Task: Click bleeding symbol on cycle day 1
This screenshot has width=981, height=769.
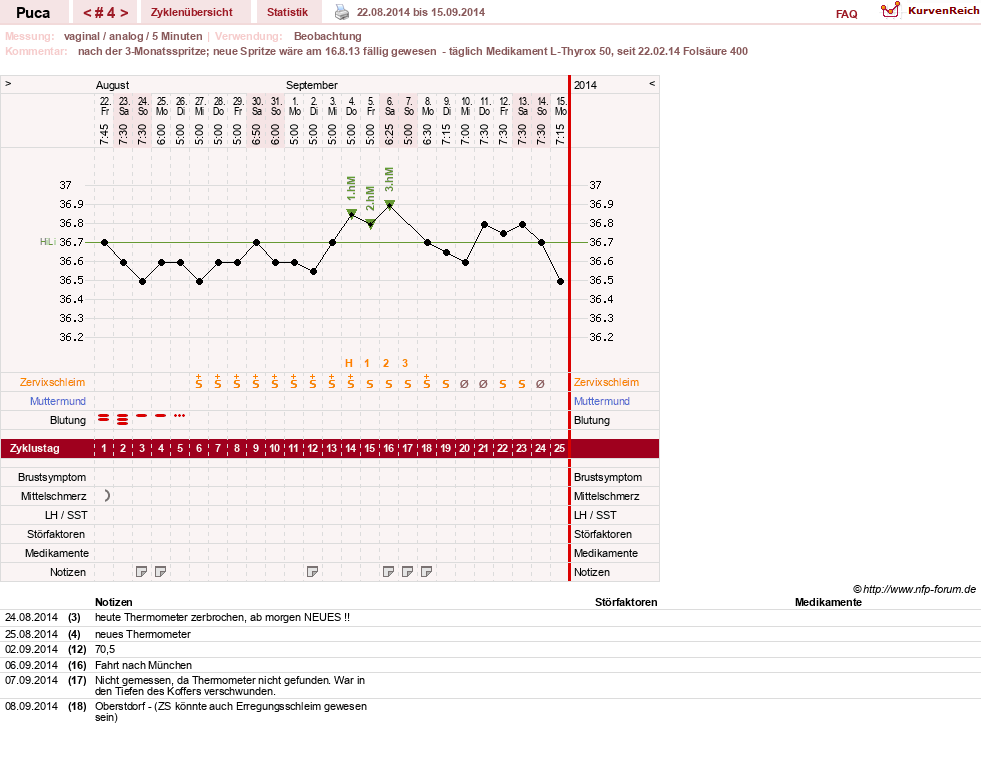Action: click(x=104, y=418)
